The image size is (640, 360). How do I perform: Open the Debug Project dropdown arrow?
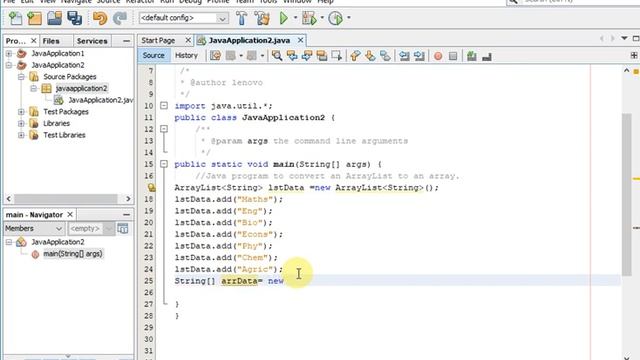[x=322, y=18]
